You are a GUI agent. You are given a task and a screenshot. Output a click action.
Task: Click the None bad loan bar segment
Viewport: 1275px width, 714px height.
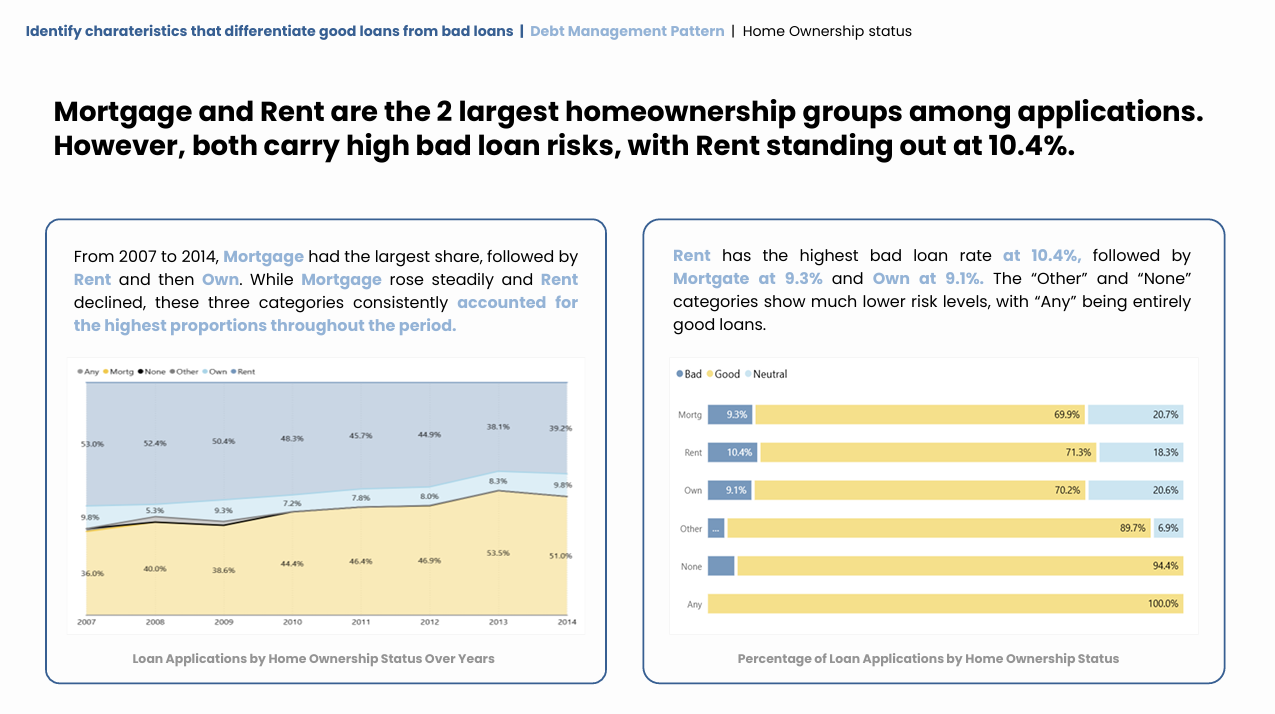pos(721,566)
